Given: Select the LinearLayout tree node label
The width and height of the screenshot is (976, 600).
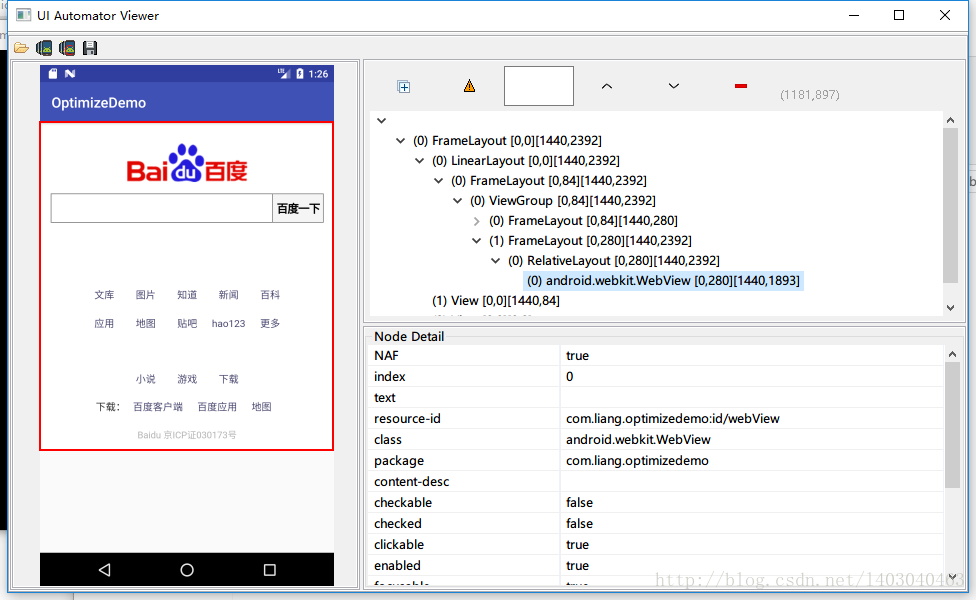Looking at the screenshot, I should (x=526, y=161).
